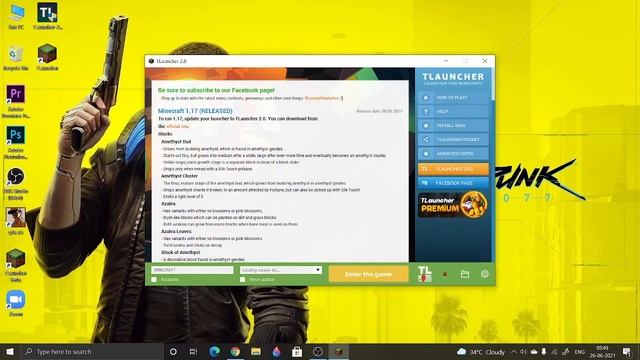Open the Windows Start menu
Screen dimensions: 640x360
tap(10, 351)
